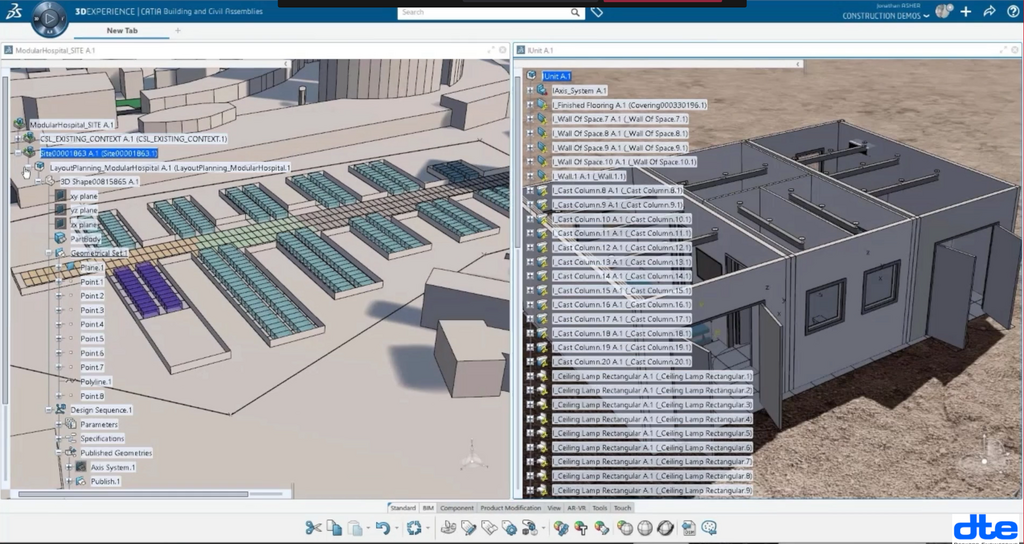Click the stamp icon after Update

point(448,528)
